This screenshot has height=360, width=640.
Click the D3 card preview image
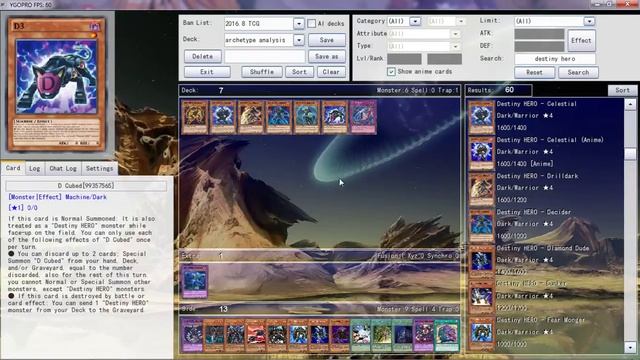click(56, 84)
